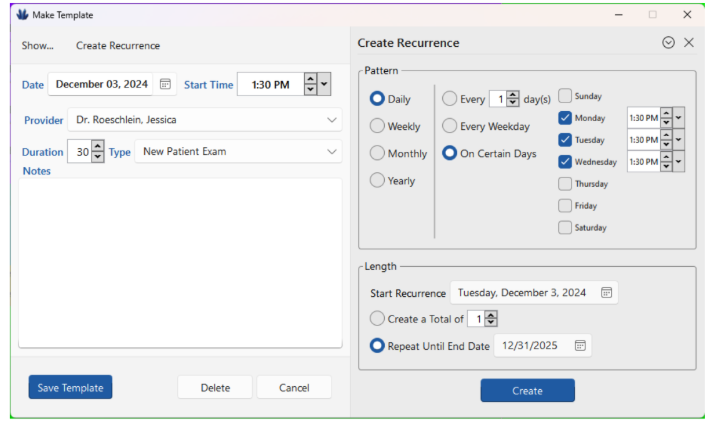Open the Show... menu
The image size is (718, 426).
click(38, 46)
